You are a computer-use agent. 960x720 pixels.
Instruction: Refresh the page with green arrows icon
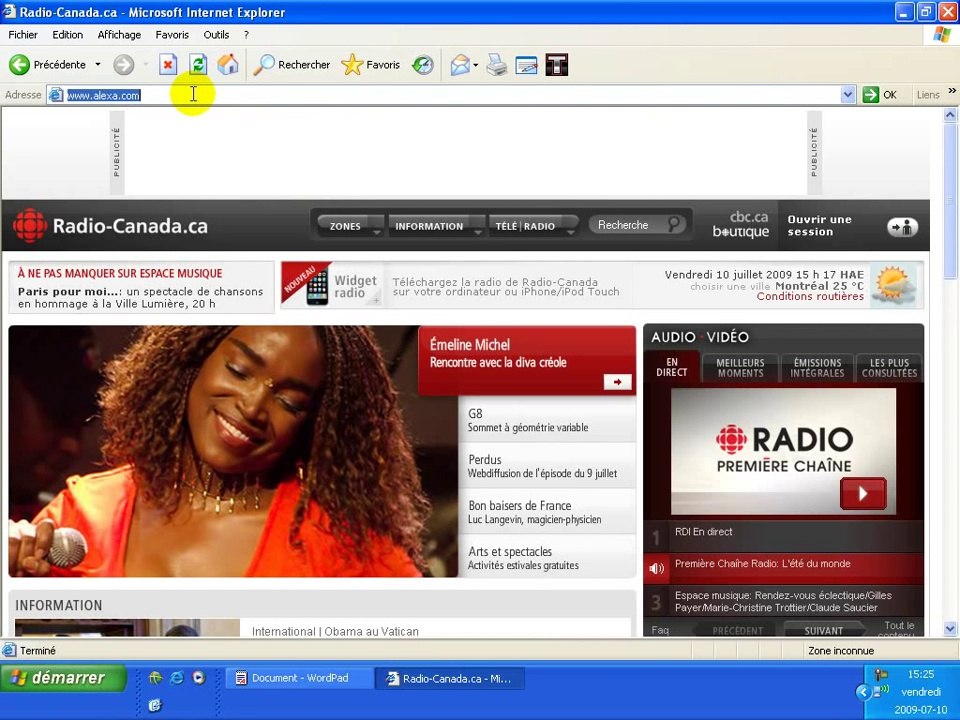pos(198,64)
